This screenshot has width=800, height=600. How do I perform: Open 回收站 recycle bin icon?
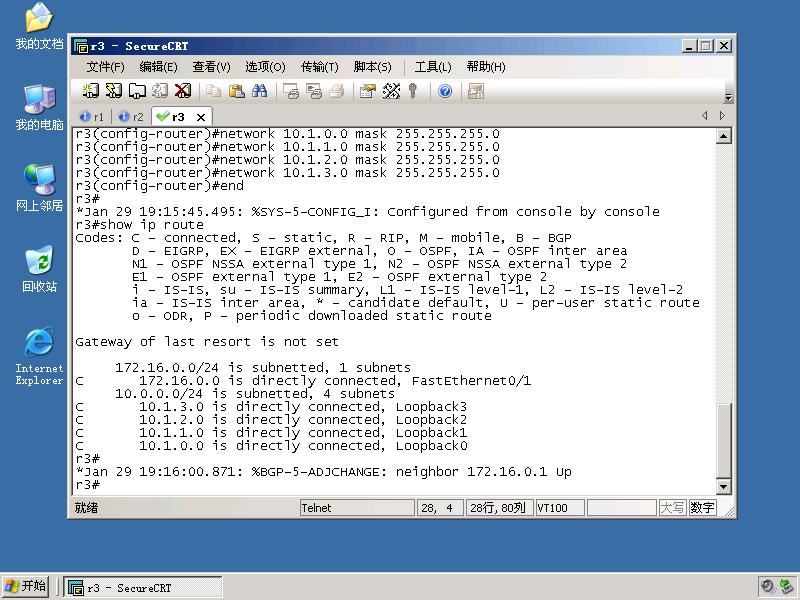[x=39, y=269]
